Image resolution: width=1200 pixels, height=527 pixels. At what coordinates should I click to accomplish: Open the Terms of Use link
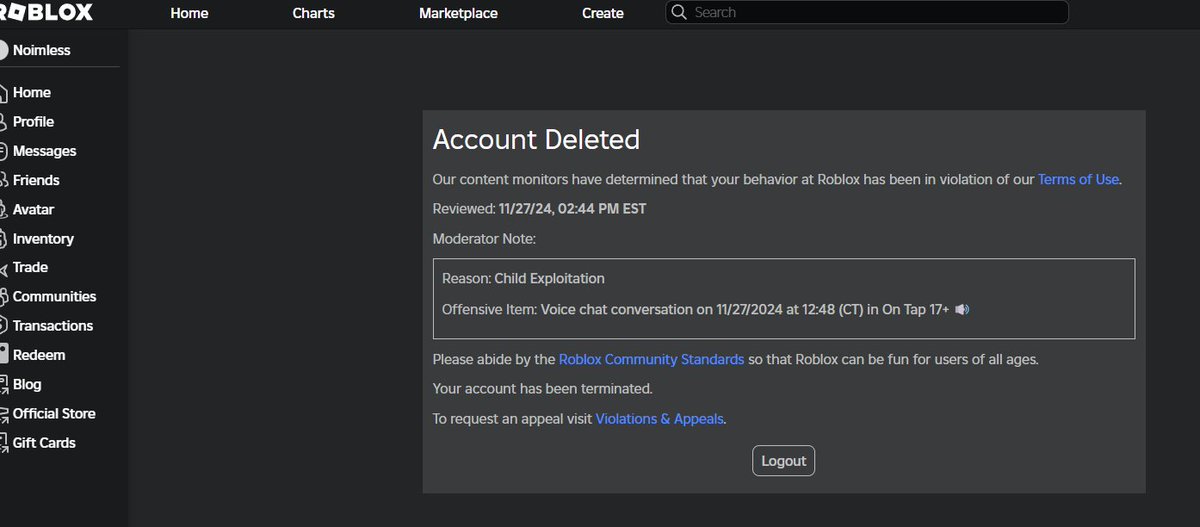pyautogui.click(x=1078, y=179)
